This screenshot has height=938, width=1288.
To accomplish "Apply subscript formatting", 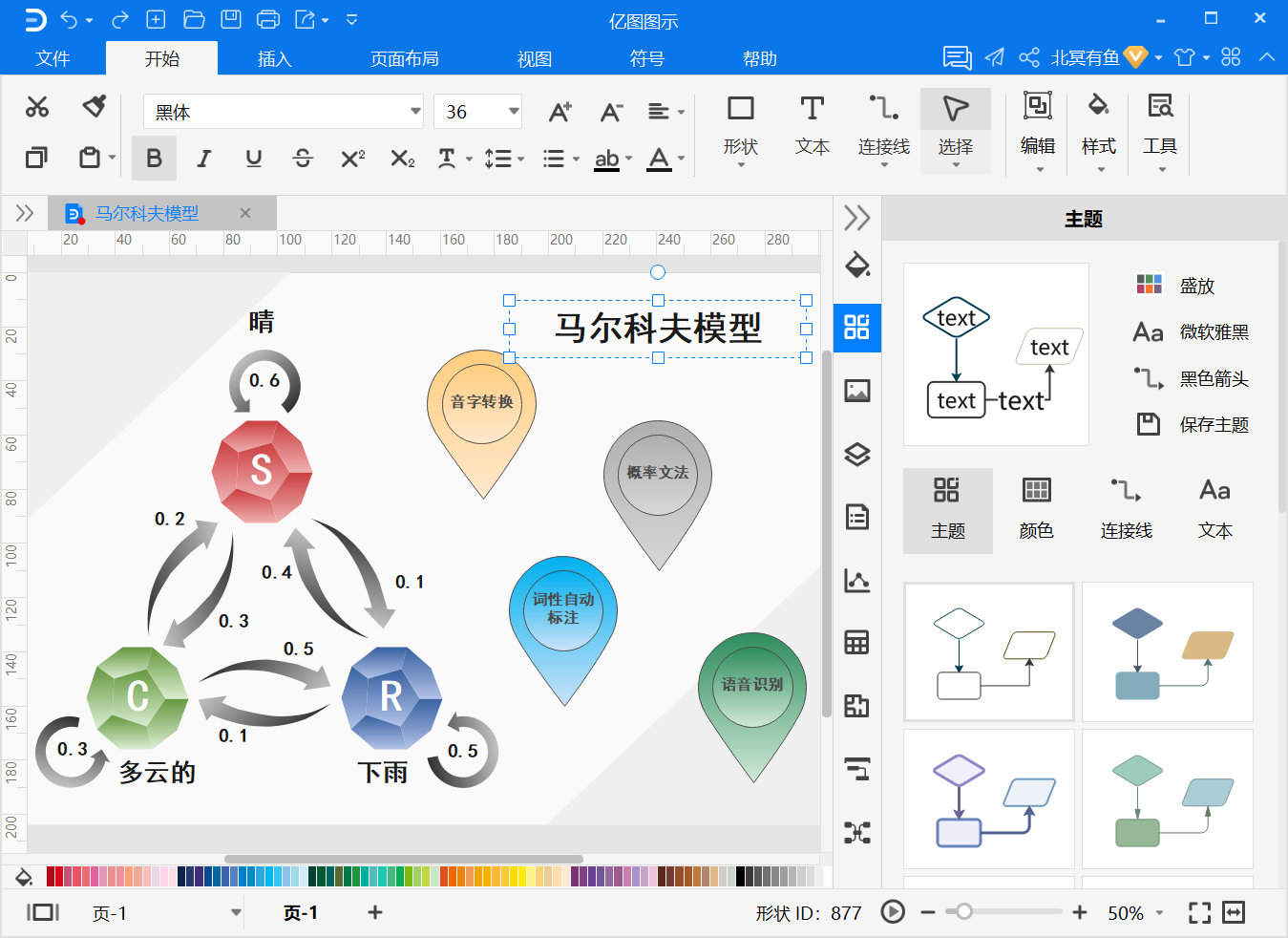I will pyautogui.click(x=403, y=158).
